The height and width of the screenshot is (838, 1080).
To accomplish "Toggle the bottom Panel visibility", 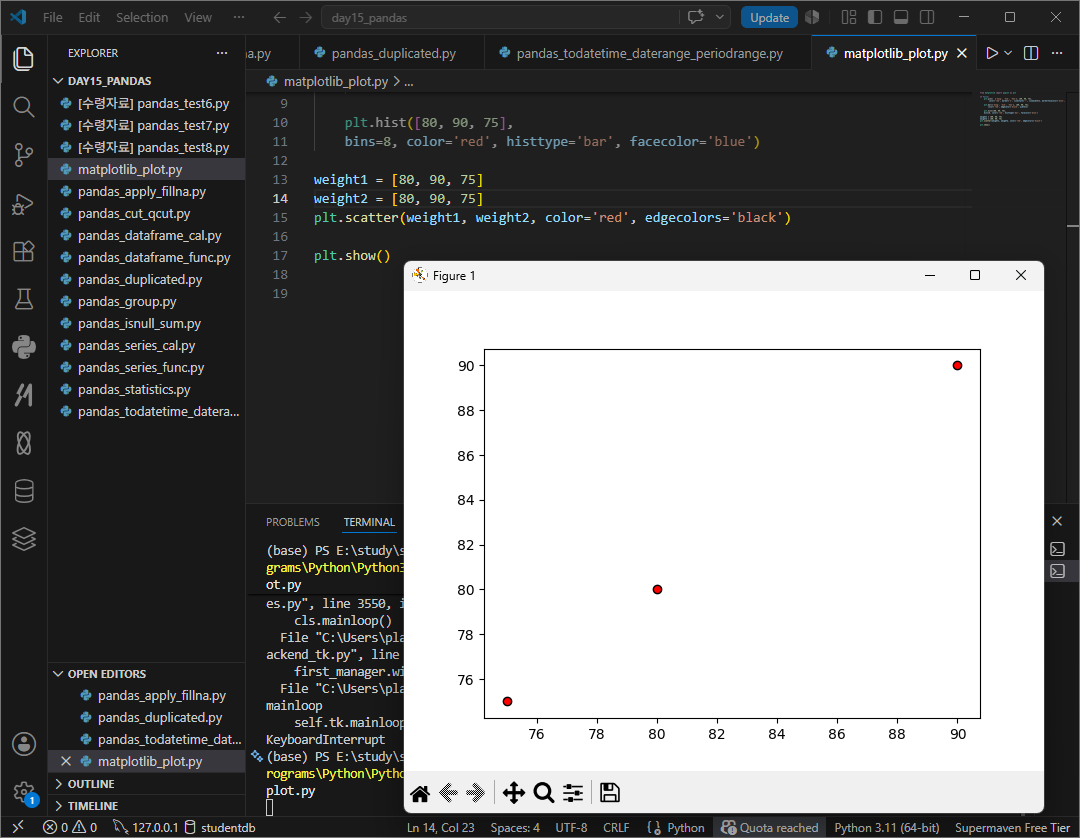I will coord(901,17).
